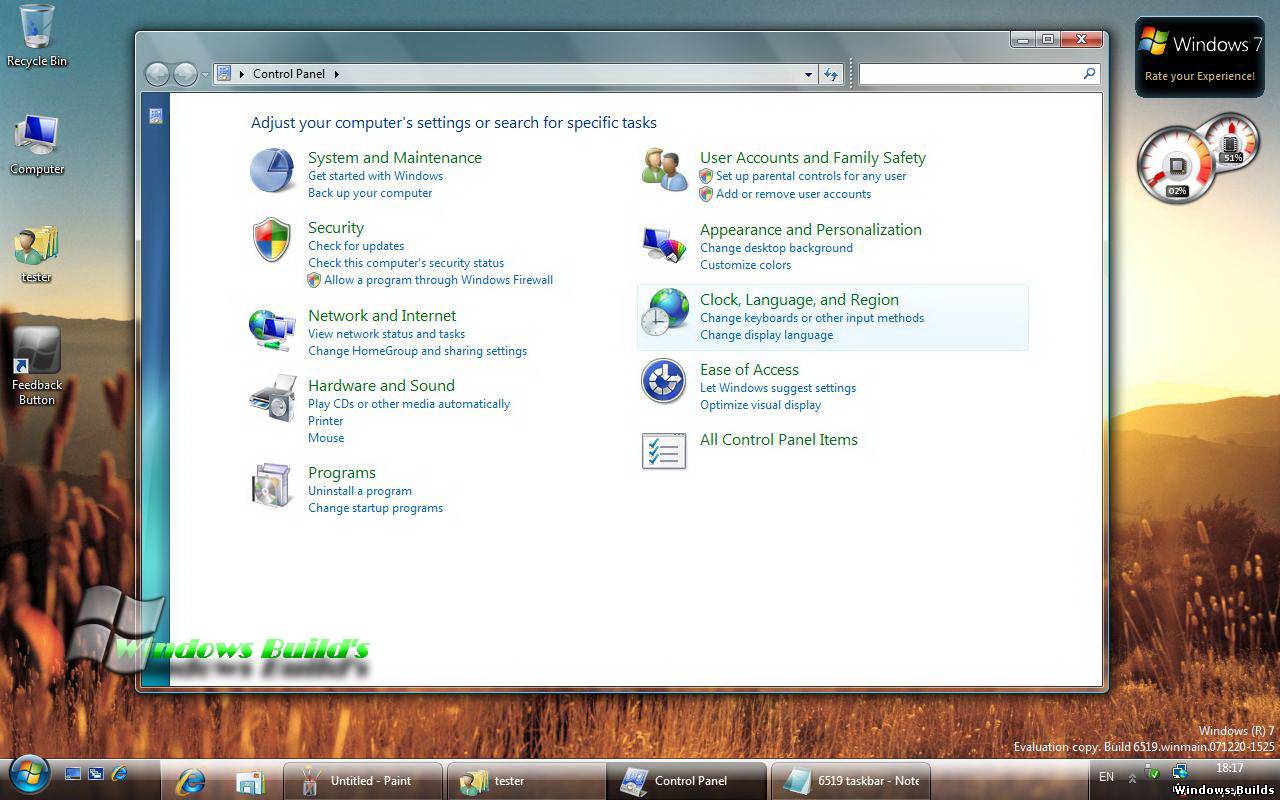Open System and Maintenance category icon
Screen dimensions: 1280x800
tap(271, 171)
